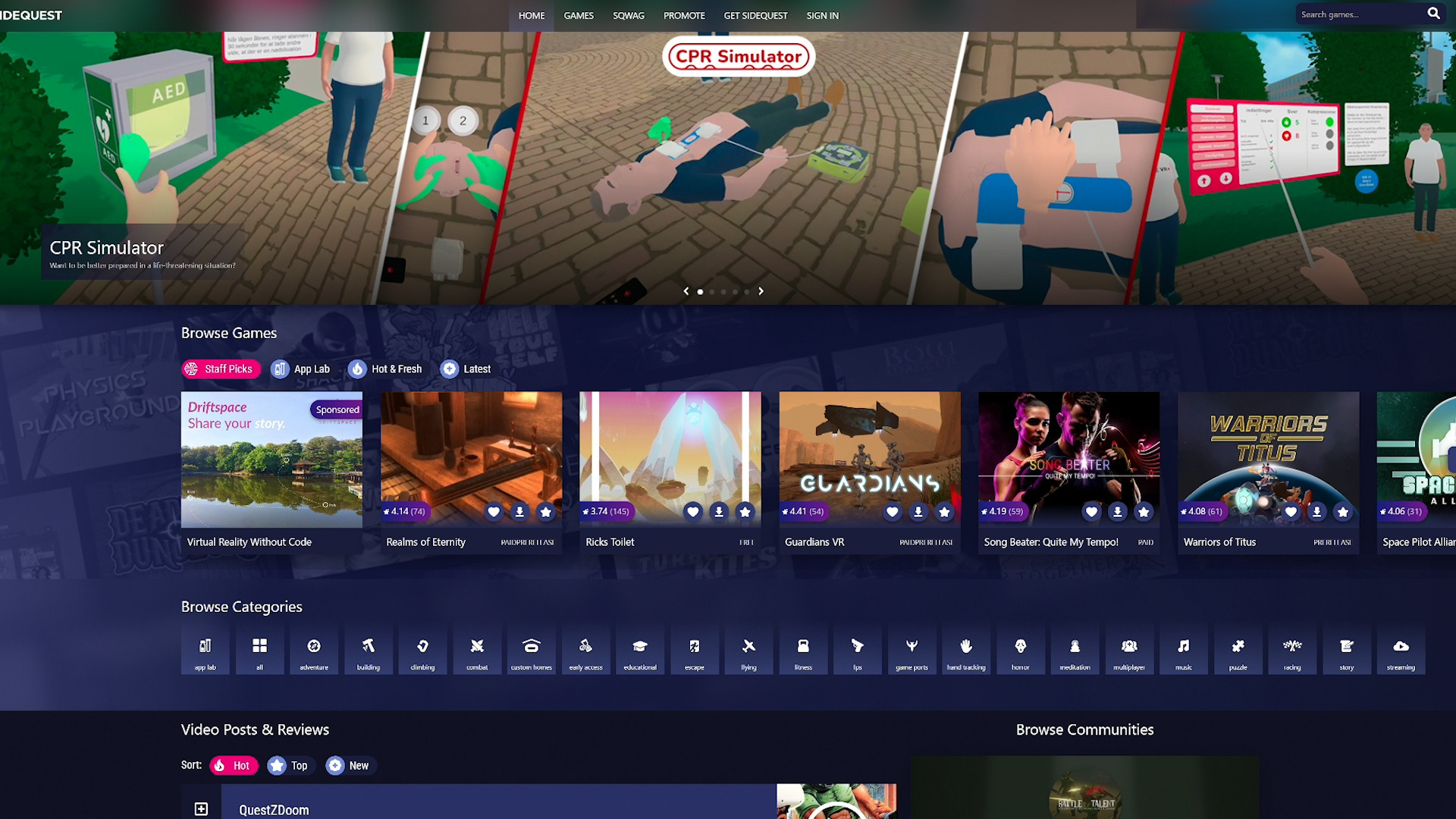Open the Warriors of Titus title link
The height and width of the screenshot is (819, 1456).
pyautogui.click(x=1219, y=541)
